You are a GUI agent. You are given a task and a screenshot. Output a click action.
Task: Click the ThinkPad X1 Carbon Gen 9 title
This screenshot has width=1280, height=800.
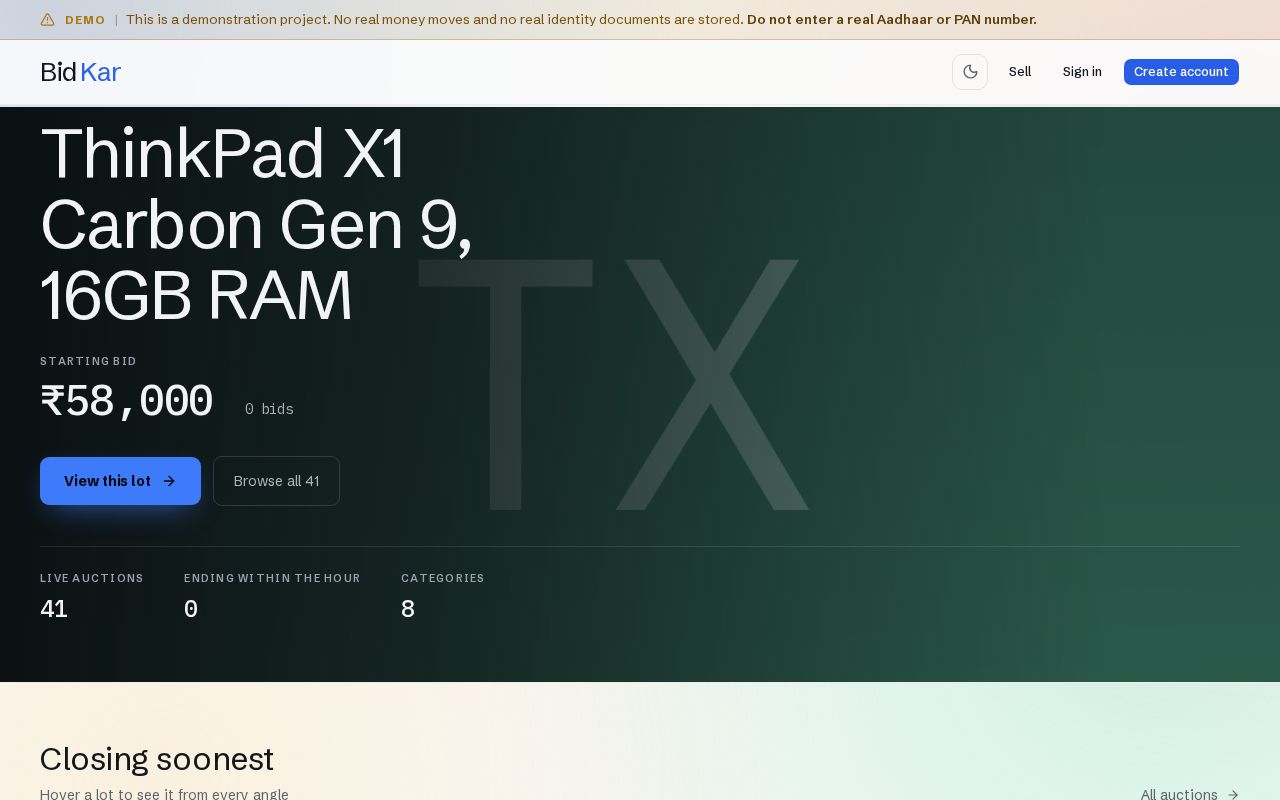(256, 224)
